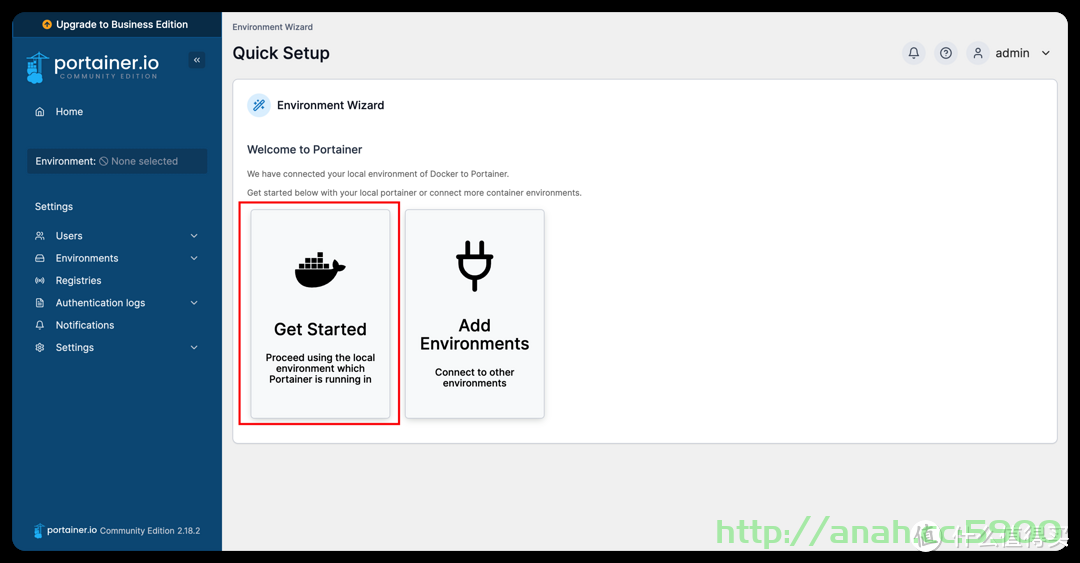
Task: Click the Home house icon
Action: pyautogui.click(x=40, y=112)
